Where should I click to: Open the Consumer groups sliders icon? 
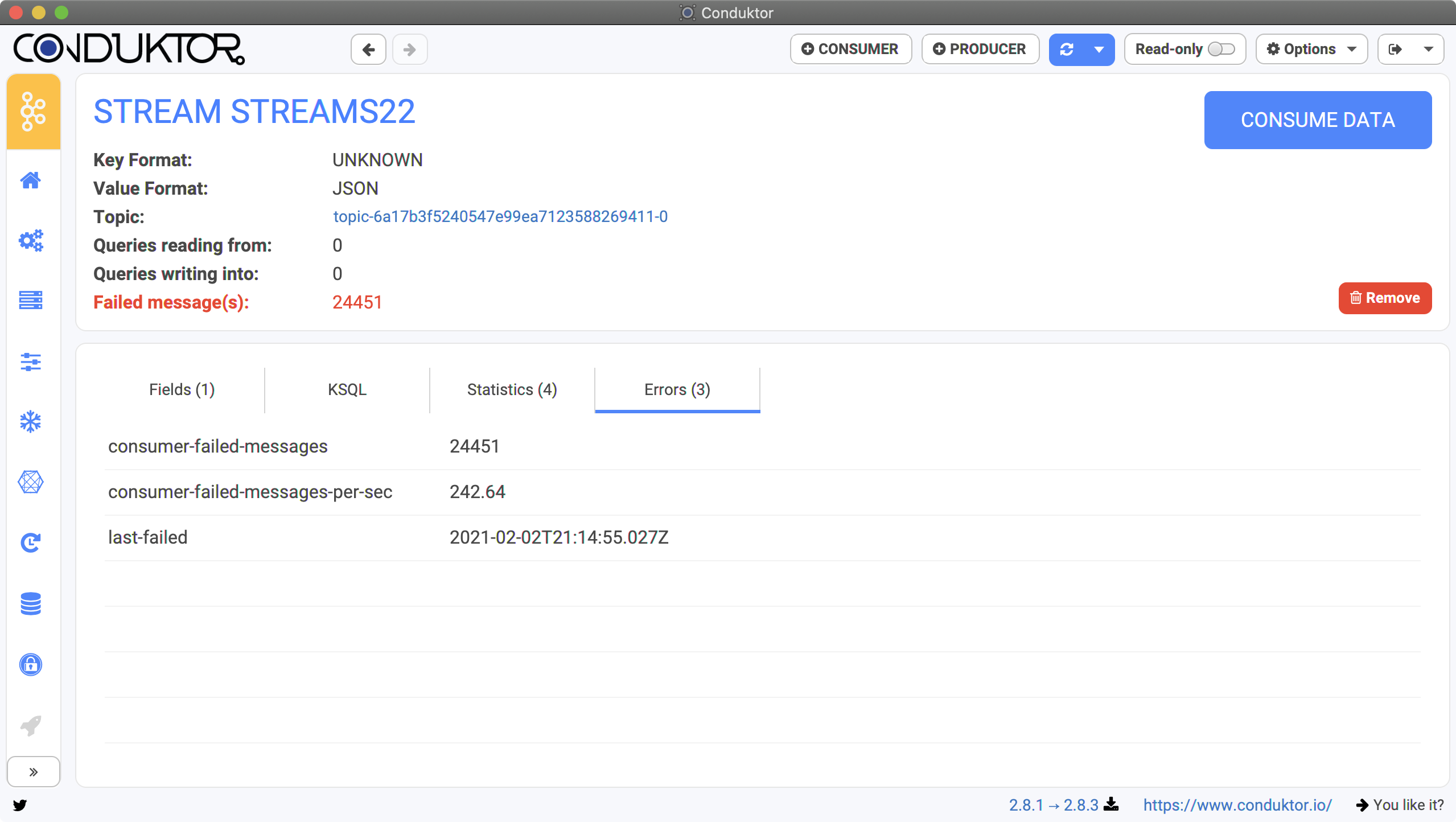tap(31, 361)
